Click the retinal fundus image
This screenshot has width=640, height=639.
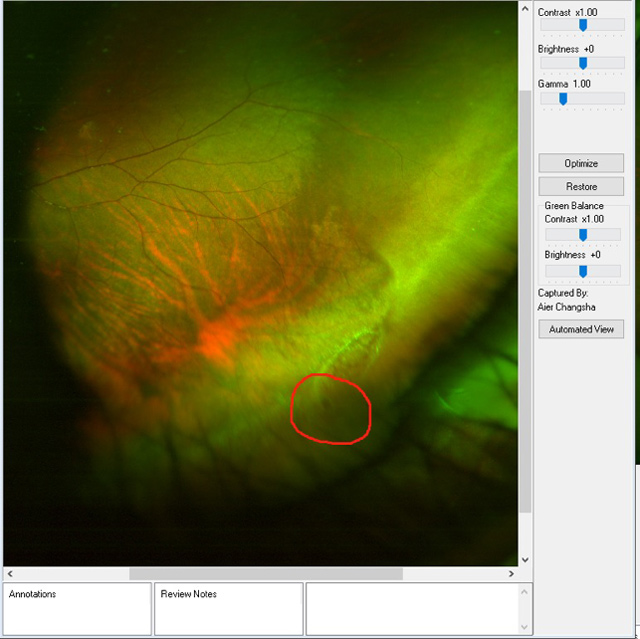[260, 284]
